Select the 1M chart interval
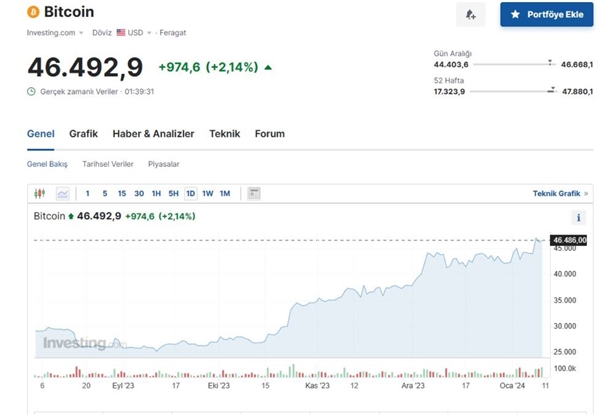Viewport: 600px width, 415px height. tap(225, 194)
